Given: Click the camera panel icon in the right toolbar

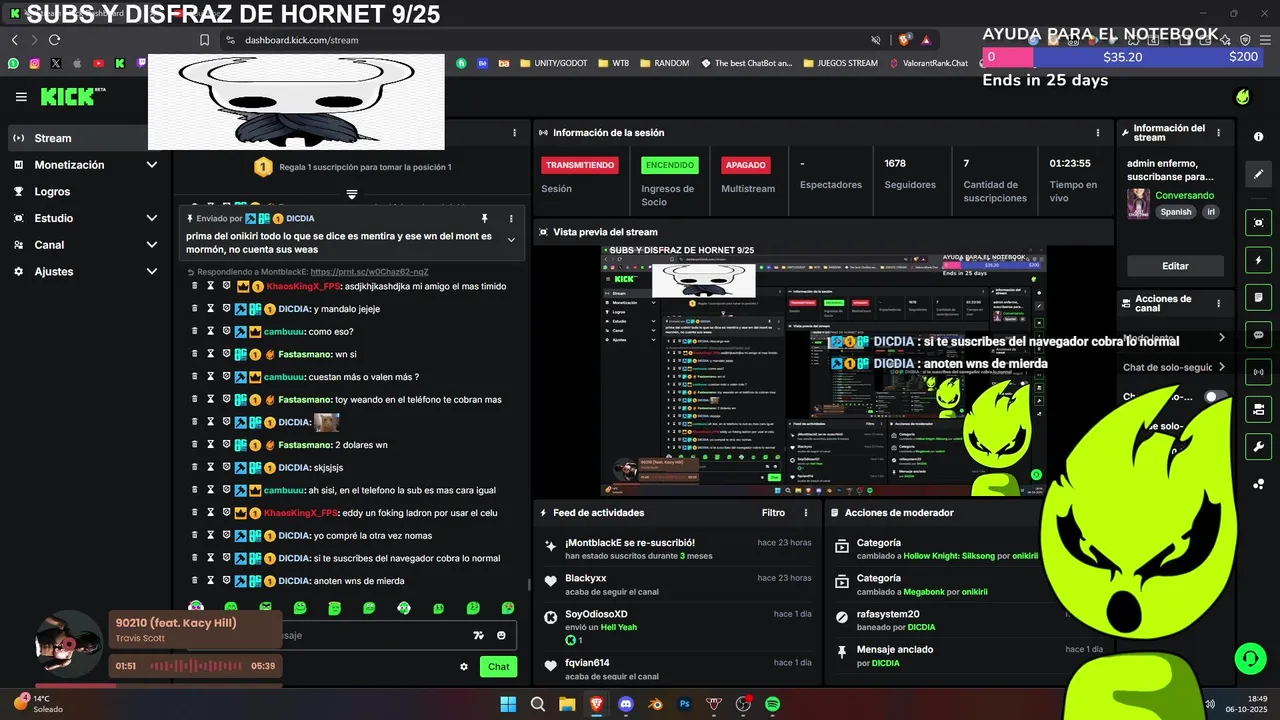Looking at the screenshot, I should pyautogui.click(x=1258, y=409).
